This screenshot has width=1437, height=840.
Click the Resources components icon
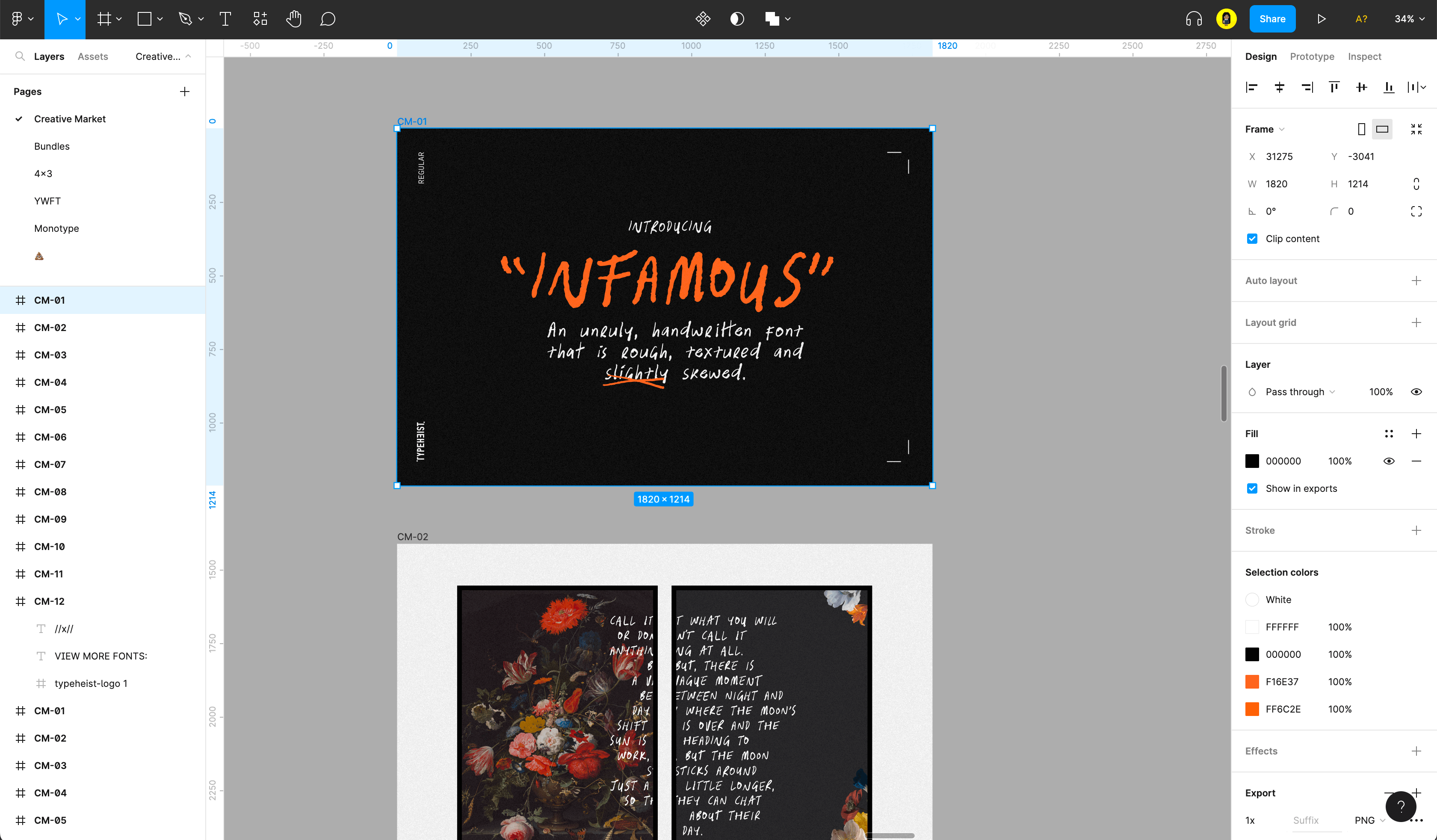pyautogui.click(x=260, y=19)
